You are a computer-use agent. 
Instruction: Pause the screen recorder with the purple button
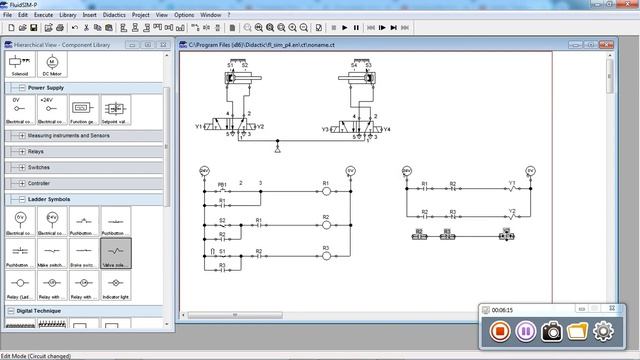(526, 331)
